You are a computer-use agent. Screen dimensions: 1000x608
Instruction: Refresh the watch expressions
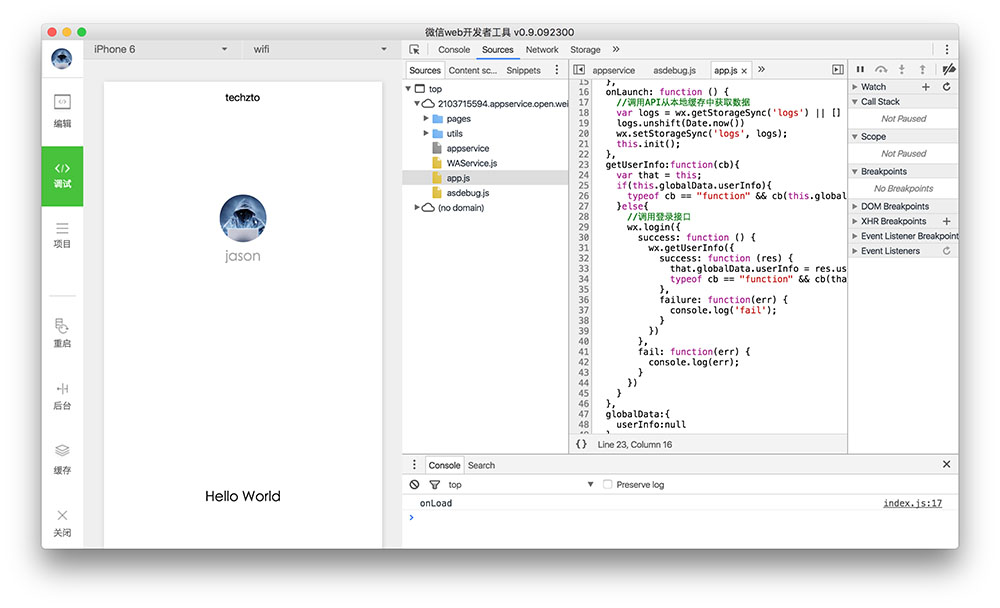coord(946,87)
